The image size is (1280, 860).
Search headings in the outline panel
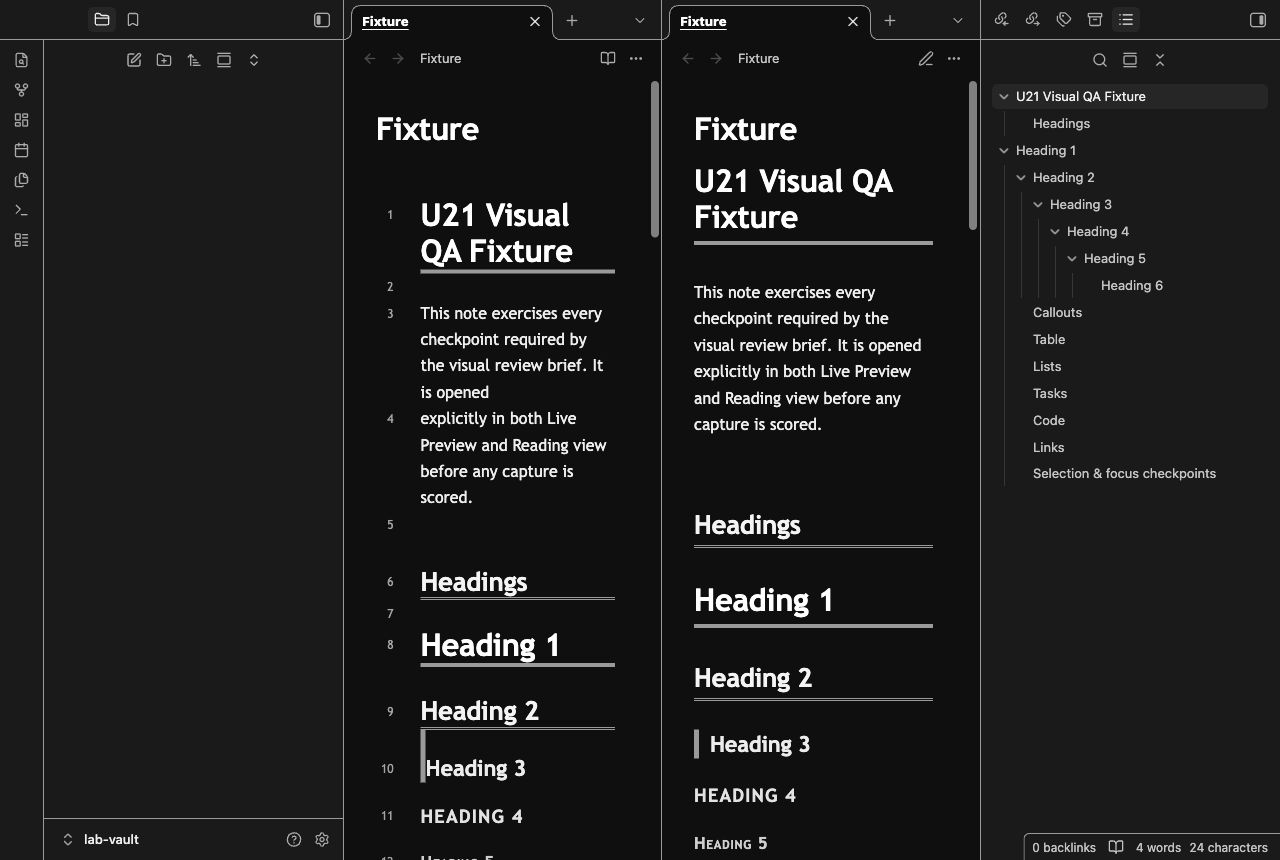(x=1100, y=60)
